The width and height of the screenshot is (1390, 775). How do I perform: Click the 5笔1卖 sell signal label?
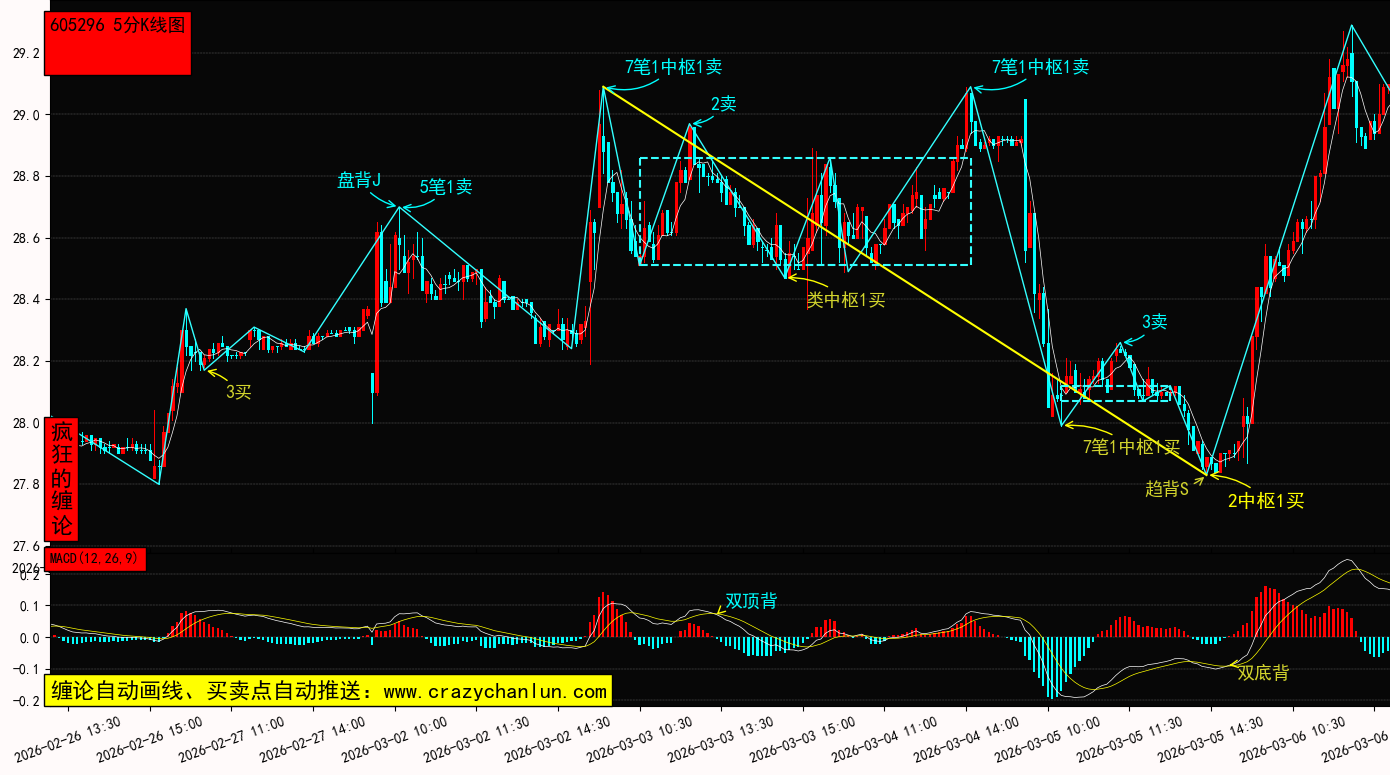click(x=446, y=186)
